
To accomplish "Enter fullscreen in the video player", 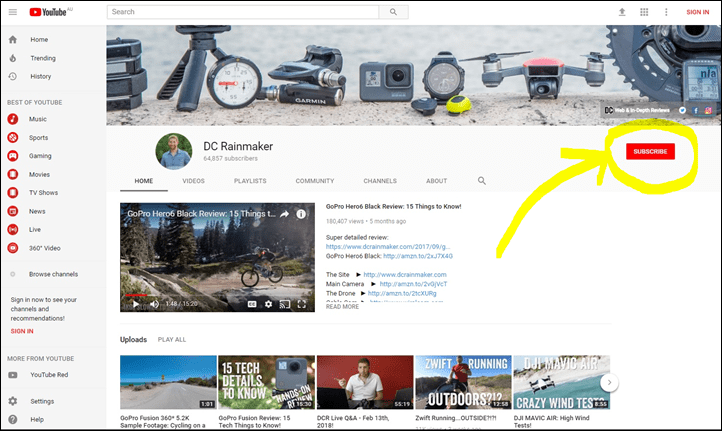I will pos(302,304).
